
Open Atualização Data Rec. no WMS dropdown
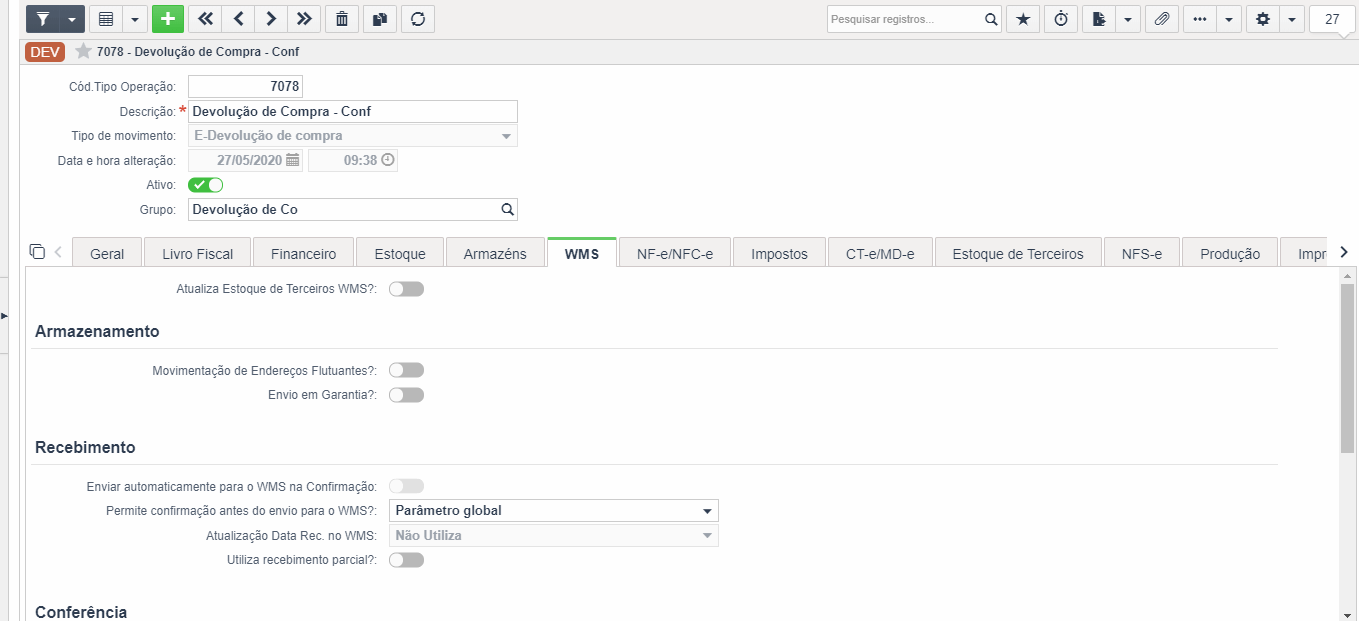pyautogui.click(x=553, y=535)
